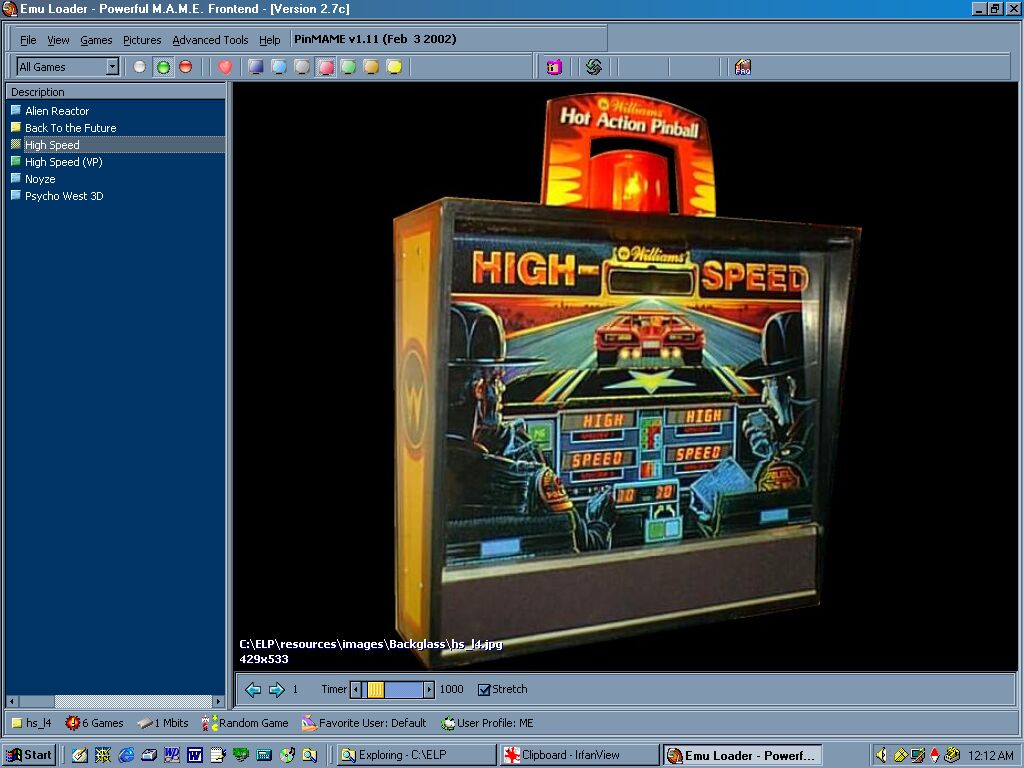Click the User Profile status bar icon

click(x=448, y=723)
